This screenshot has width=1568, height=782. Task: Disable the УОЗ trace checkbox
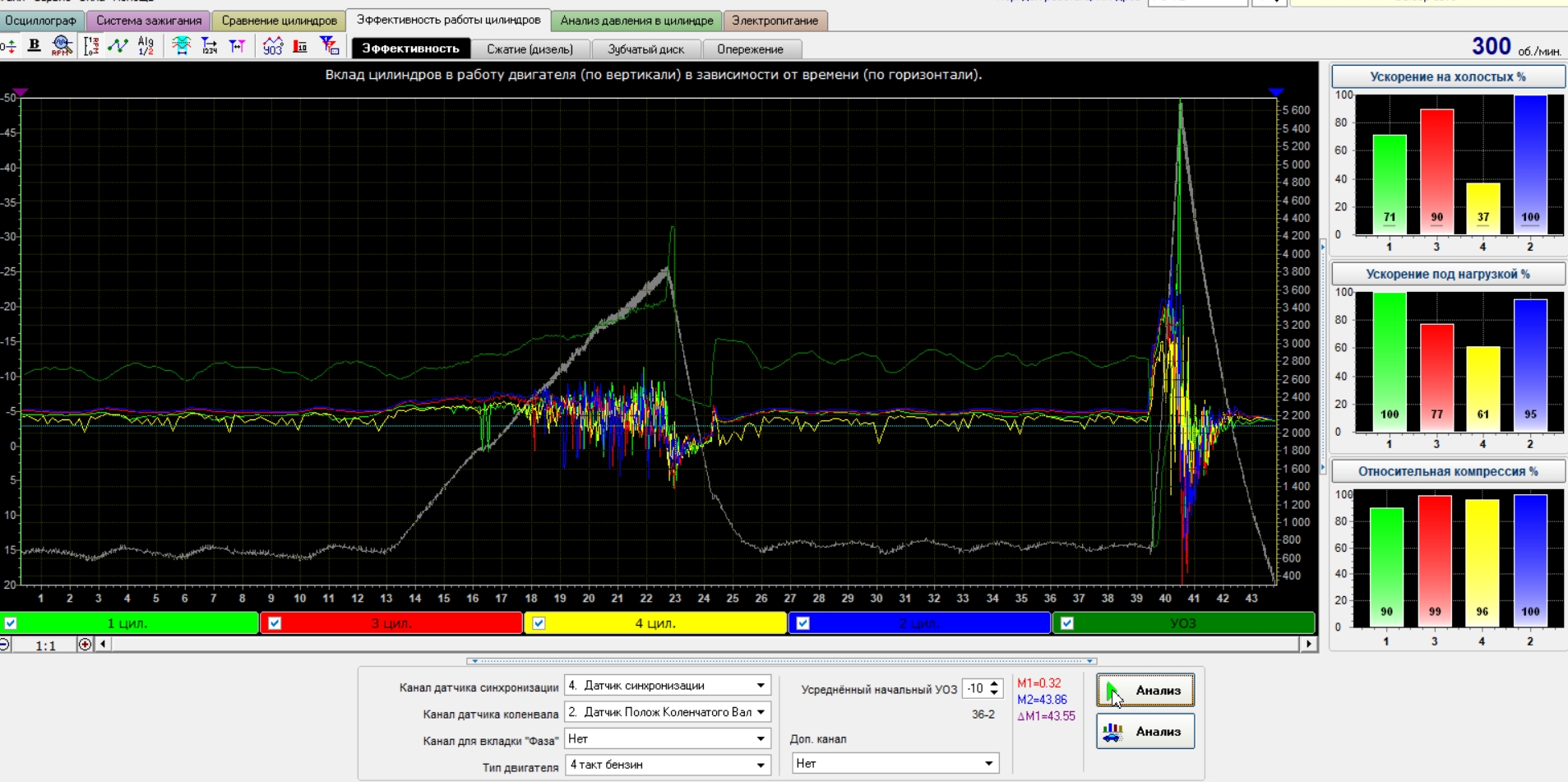coord(1066,623)
